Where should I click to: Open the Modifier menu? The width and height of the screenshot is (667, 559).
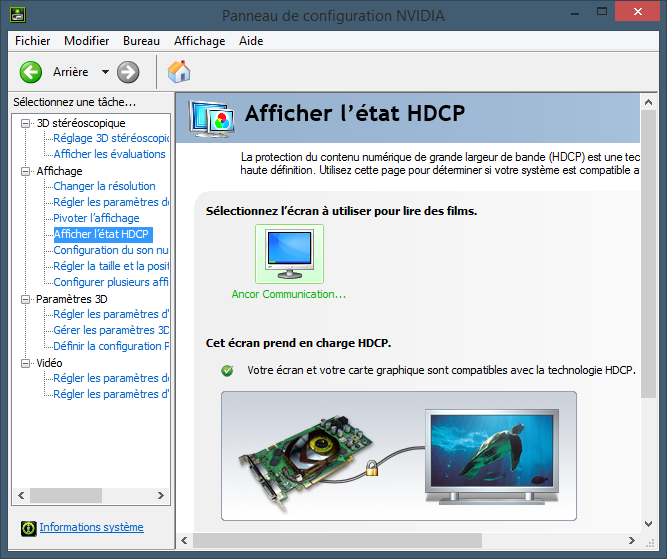(x=86, y=41)
